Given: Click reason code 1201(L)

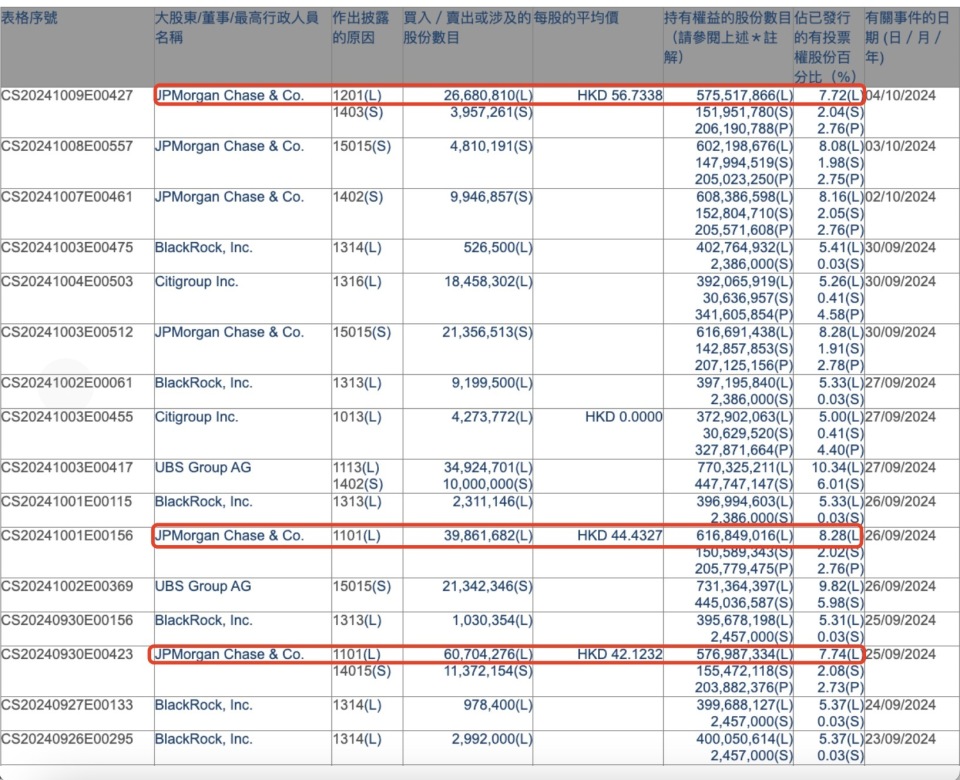Looking at the screenshot, I should click(x=357, y=96).
